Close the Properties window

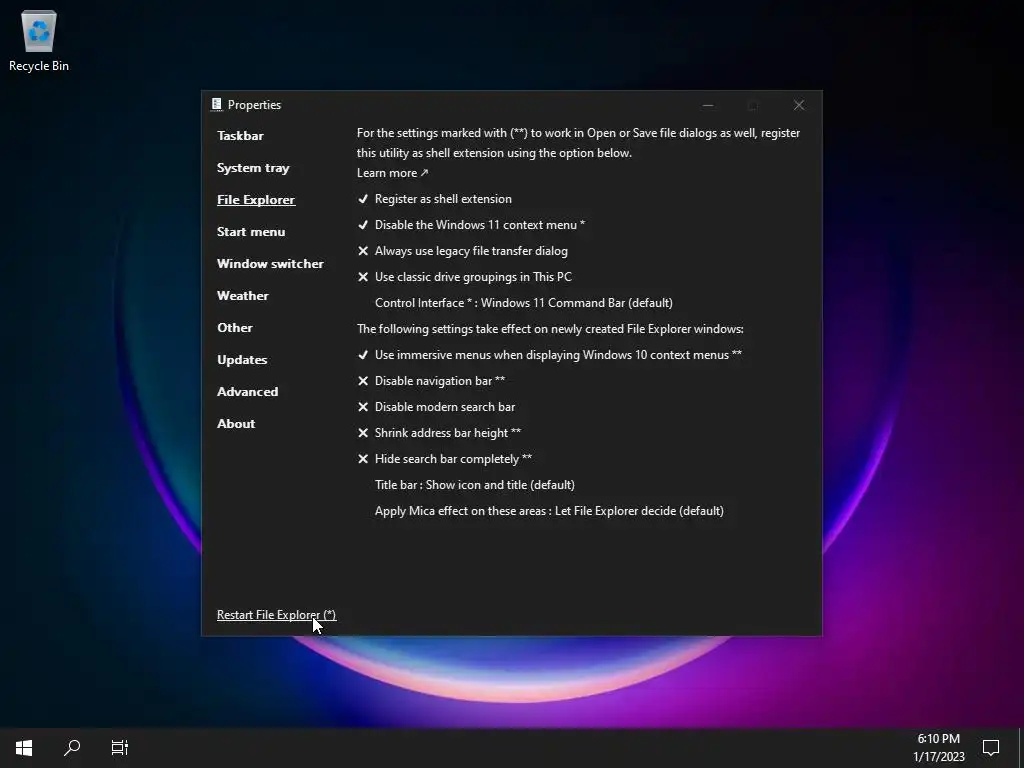(x=799, y=105)
